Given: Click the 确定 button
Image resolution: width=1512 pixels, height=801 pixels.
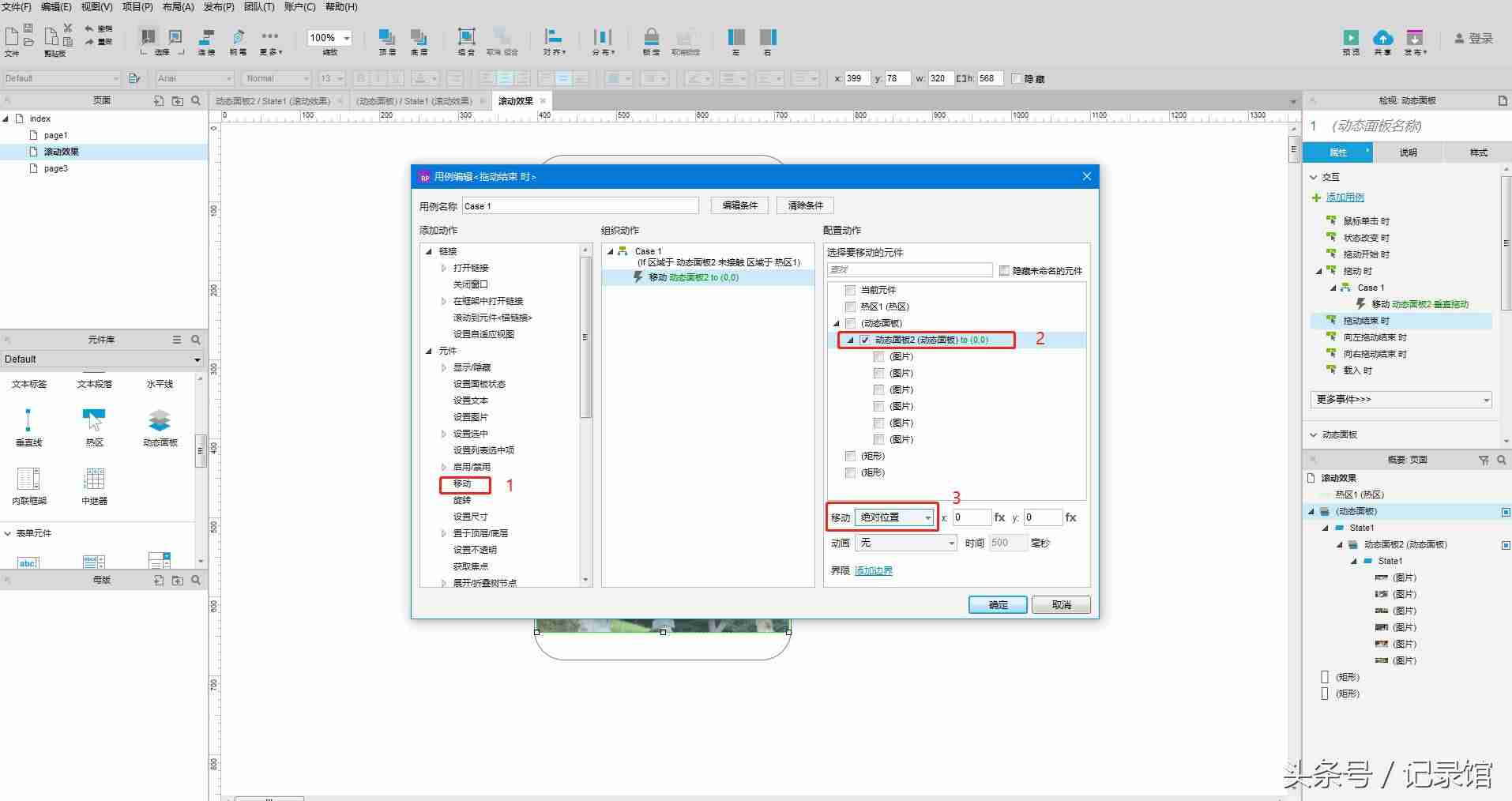Looking at the screenshot, I should coord(998,605).
